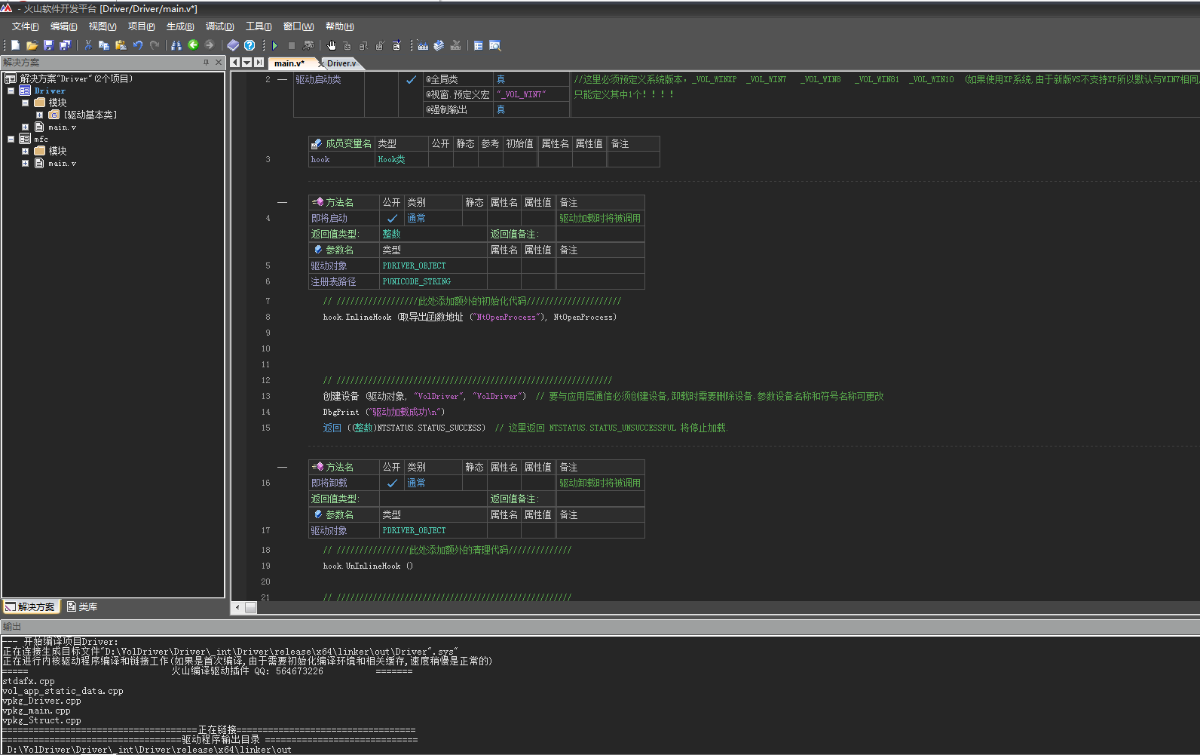Image resolution: width=1200 pixels, height=755 pixels.
Task: Save the current file with the floppy icon
Action: point(48,45)
